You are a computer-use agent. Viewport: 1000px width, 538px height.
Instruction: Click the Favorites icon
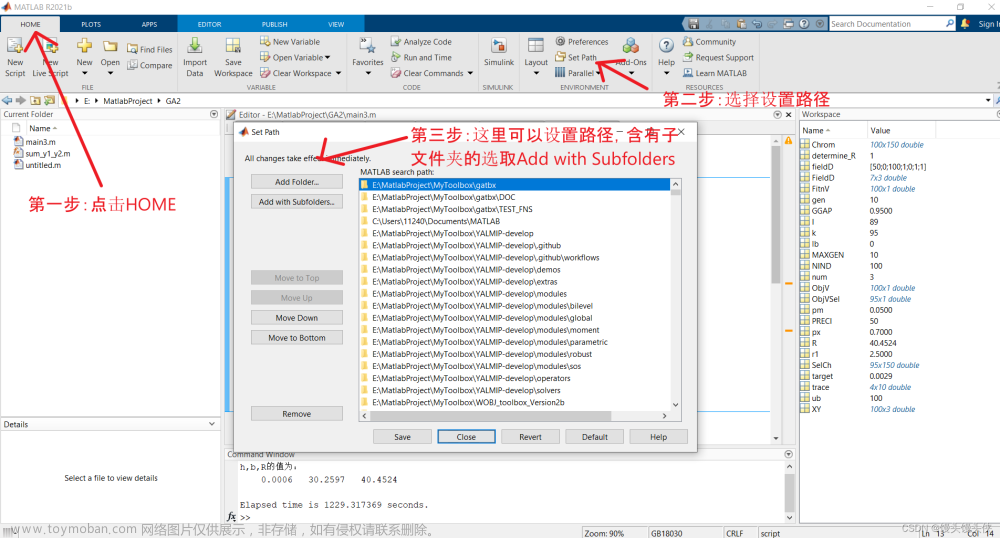point(367,46)
